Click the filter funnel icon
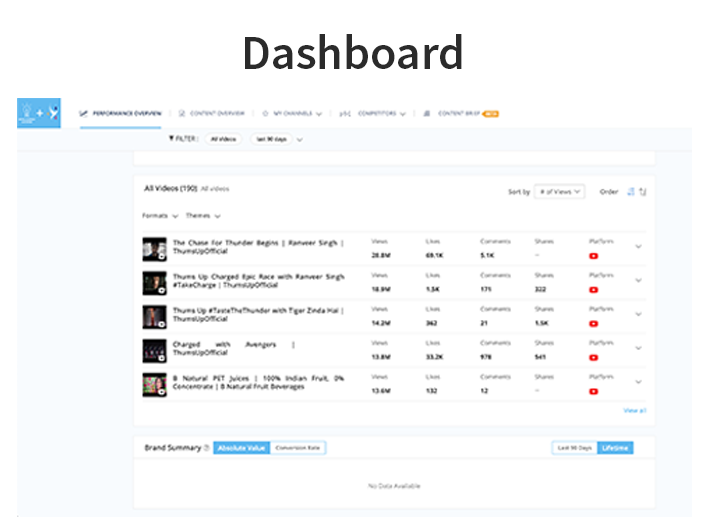This screenshot has height=517, width=708. pyautogui.click(x=171, y=140)
